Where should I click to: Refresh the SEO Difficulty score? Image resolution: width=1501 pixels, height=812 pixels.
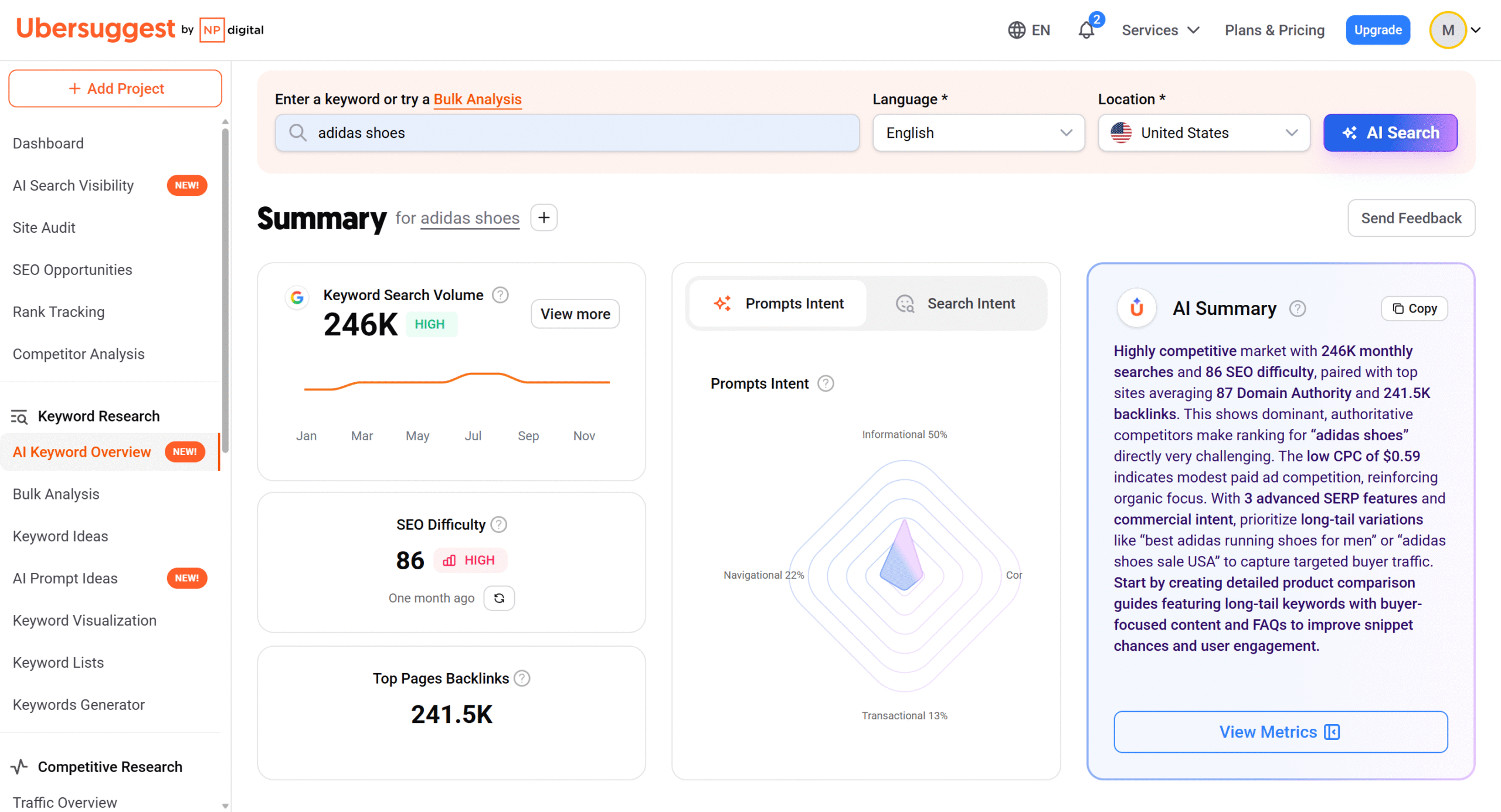pos(499,597)
